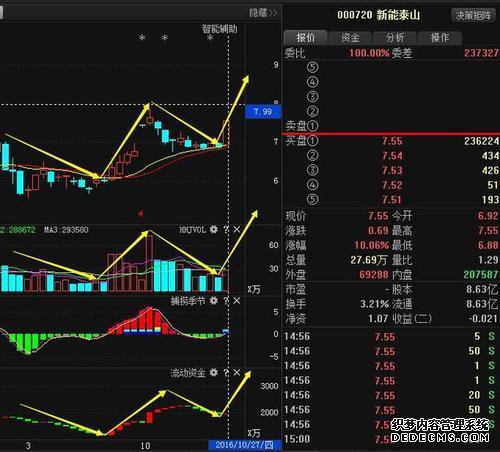
Task: Open the 分析 tab
Action: click(x=395, y=38)
